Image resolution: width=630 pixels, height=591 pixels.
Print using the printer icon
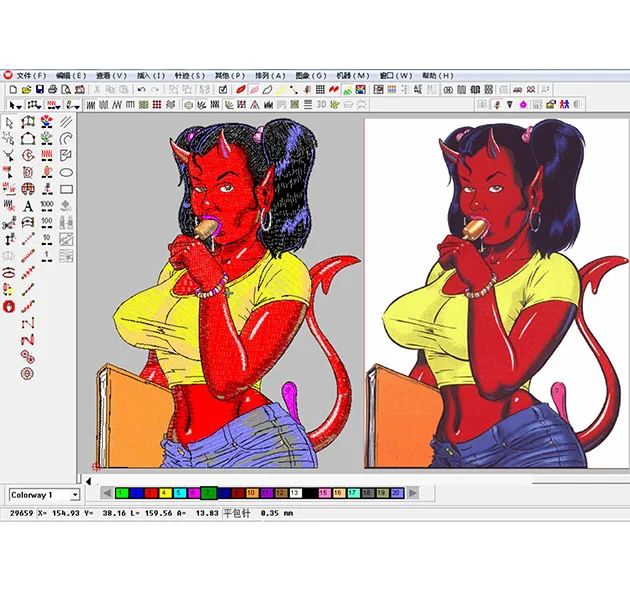52,90
